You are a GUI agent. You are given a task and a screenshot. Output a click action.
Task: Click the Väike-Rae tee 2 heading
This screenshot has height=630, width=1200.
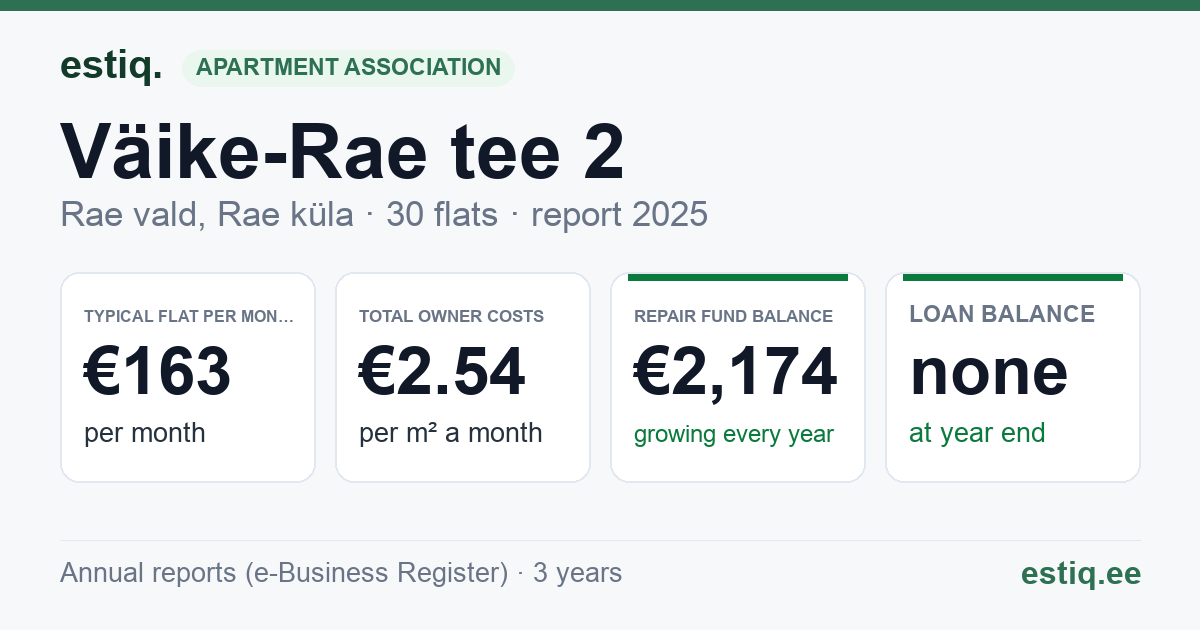click(x=343, y=150)
